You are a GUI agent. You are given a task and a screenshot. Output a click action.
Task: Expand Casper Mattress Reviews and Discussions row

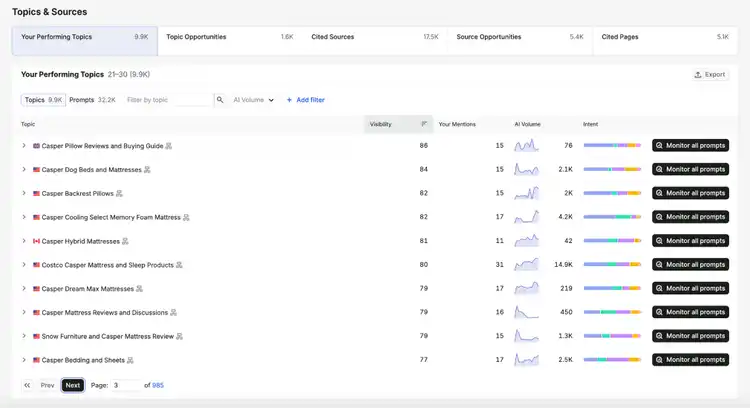pyautogui.click(x=24, y=312)
